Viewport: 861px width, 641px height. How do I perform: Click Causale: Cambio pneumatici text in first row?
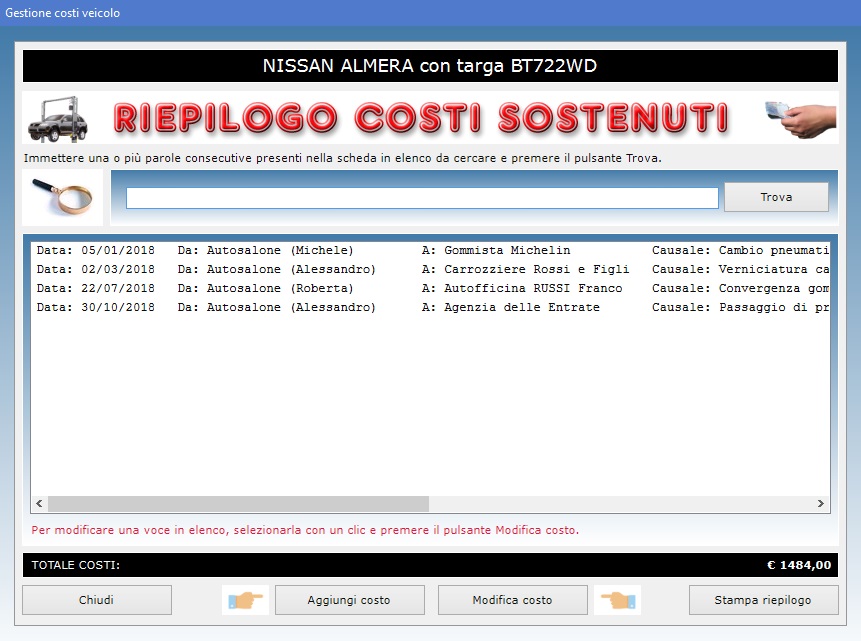click(x=740, y=250)
